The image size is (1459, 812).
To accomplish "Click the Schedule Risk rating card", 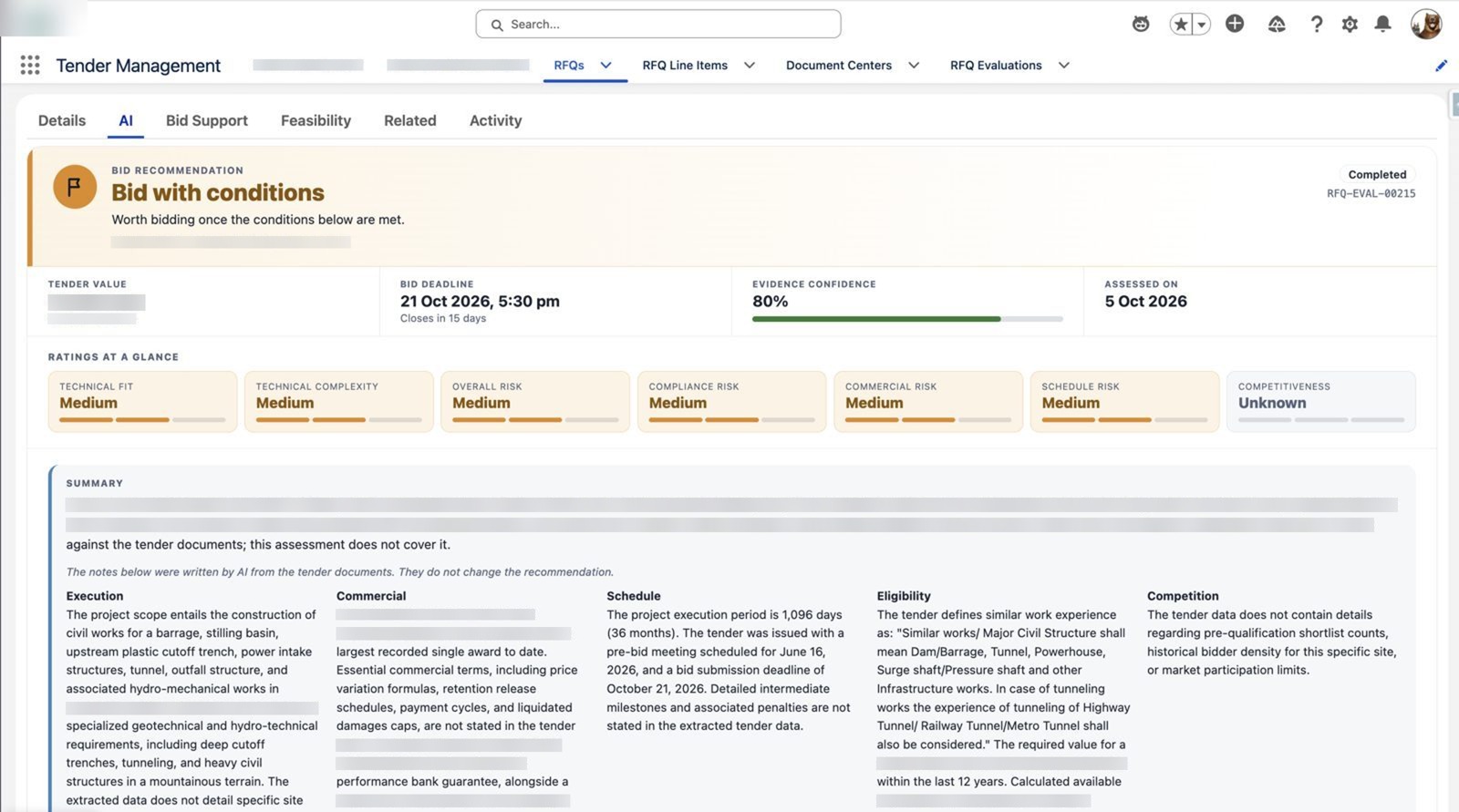I will [1125, 401].
